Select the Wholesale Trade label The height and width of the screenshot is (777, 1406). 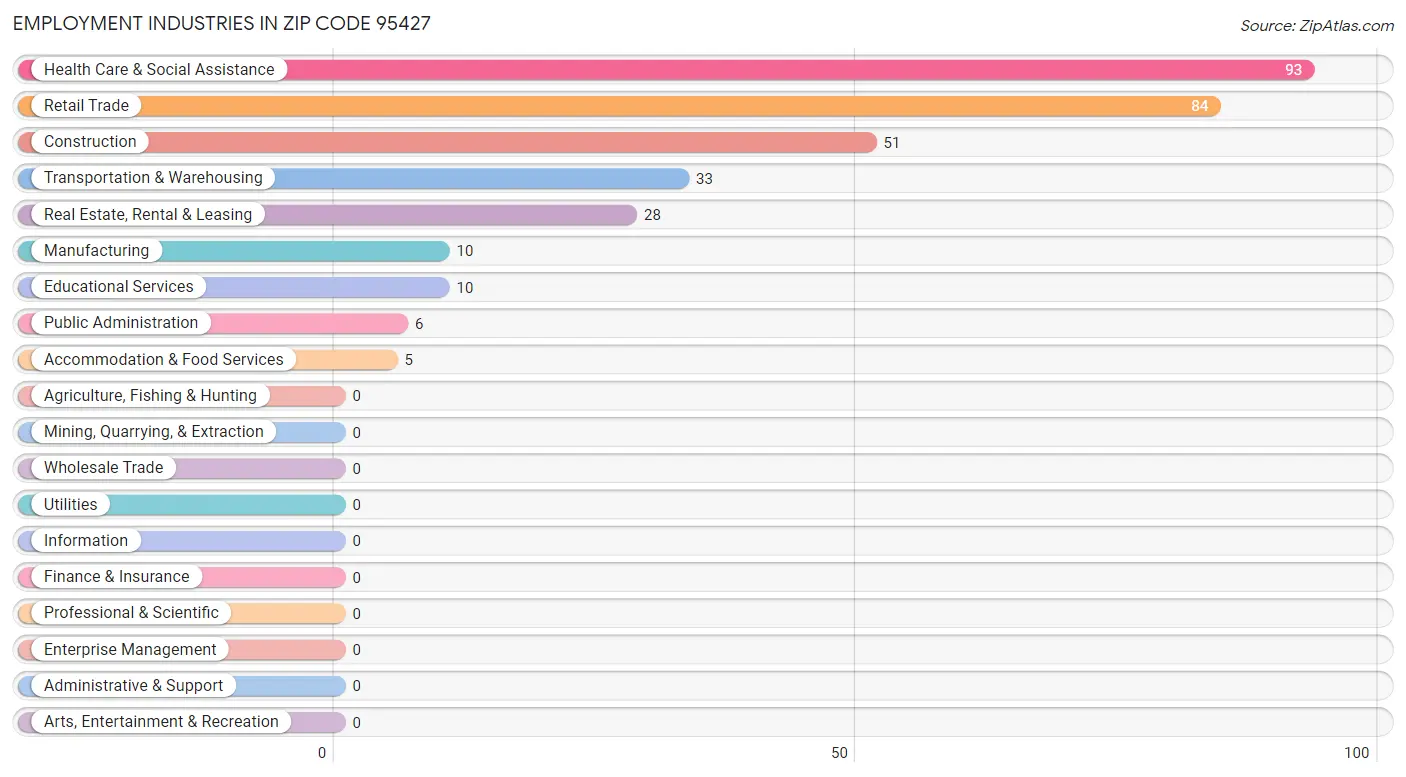[x=103, y=467]
